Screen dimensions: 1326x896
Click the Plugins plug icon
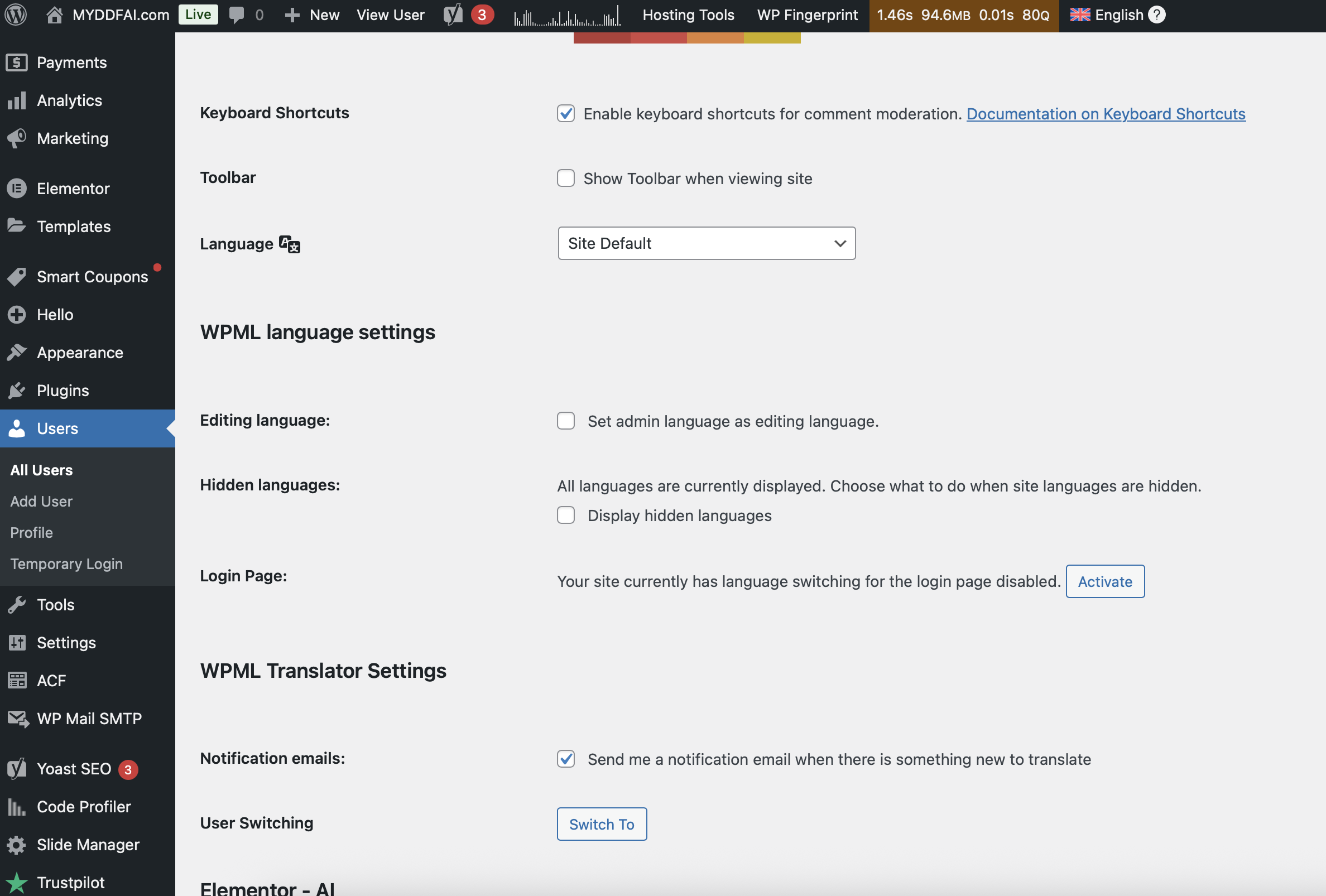[x=17, y=391]
